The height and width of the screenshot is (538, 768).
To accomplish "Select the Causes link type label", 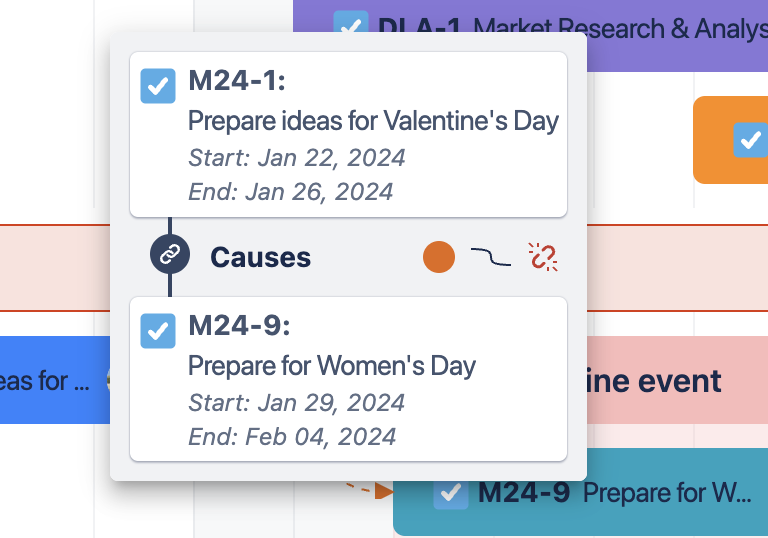I will pyautogui.click(x=260, y=257).
